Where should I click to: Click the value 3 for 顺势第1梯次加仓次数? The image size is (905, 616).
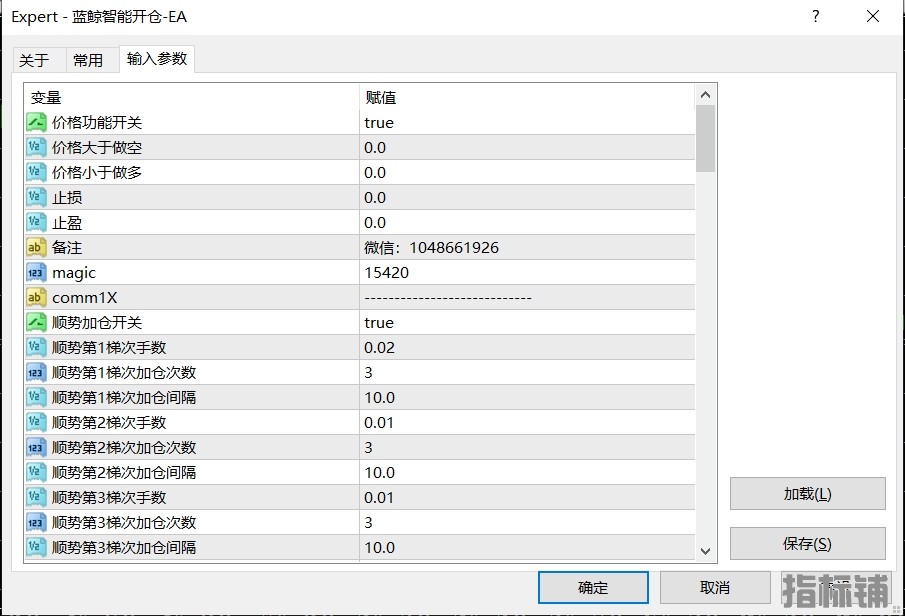[x=527, y=372]
